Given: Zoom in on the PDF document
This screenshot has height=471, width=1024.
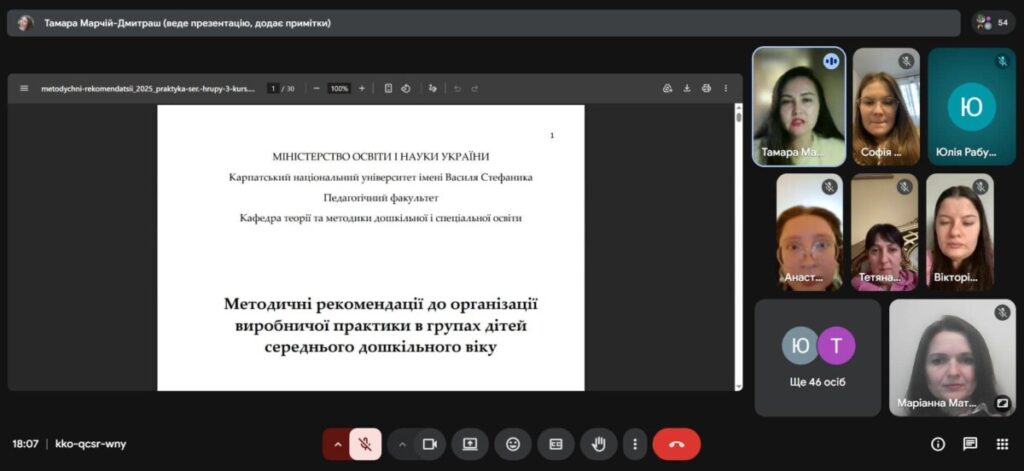Looking at the screenshot, I should coord(362,88).
